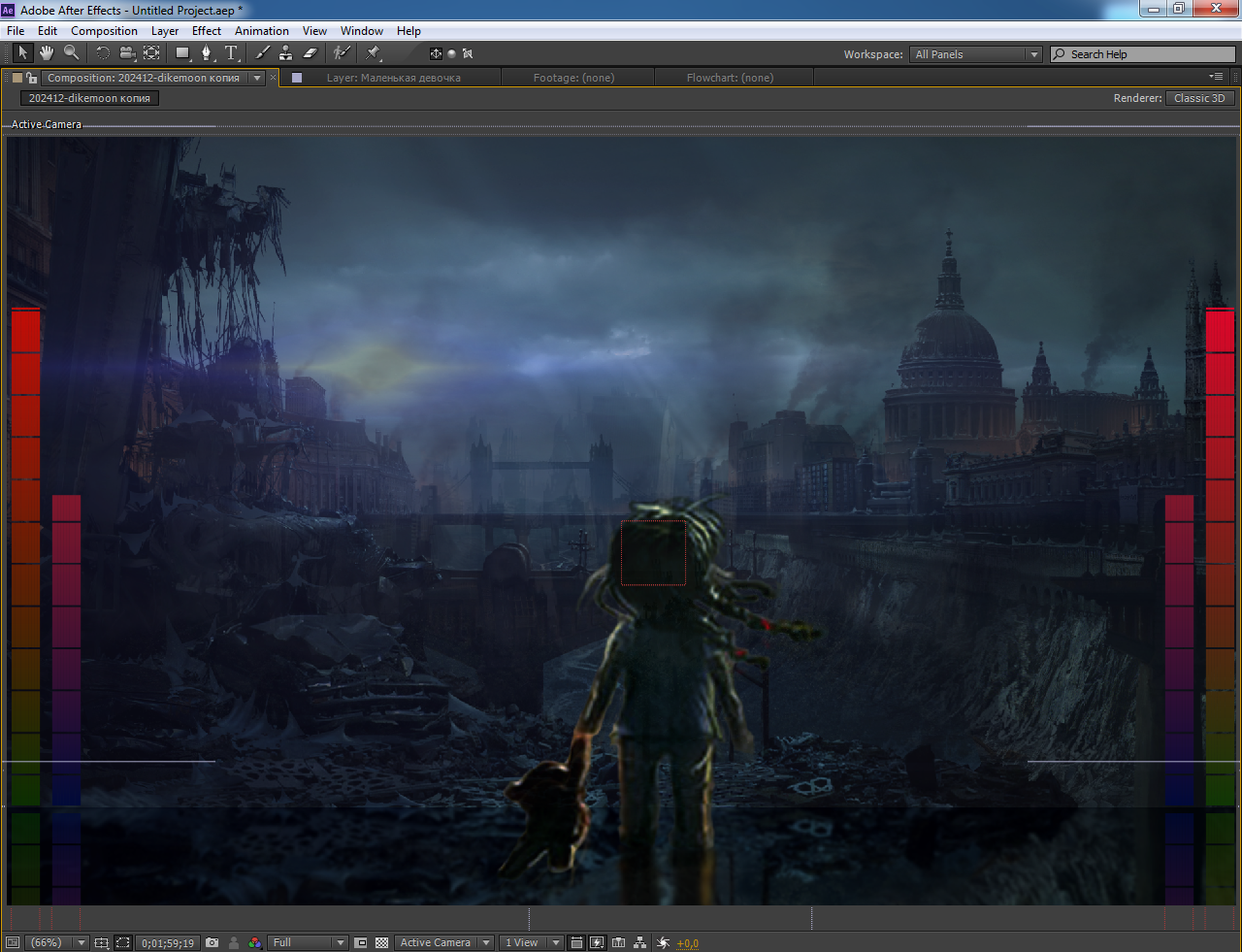This screenshot has height=952, width=1242.
Task: Open the Help menu
Action: 409,31
